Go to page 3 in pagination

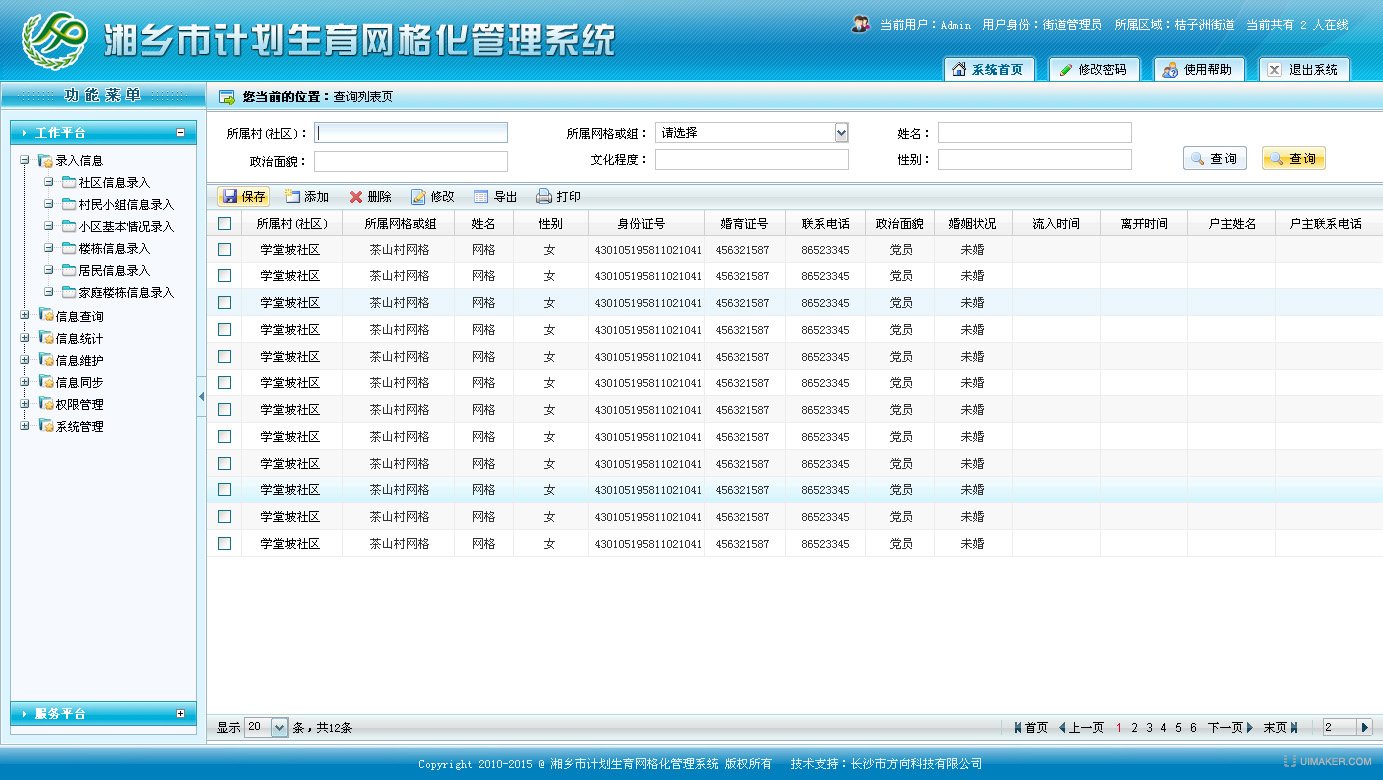(1149, 728)
